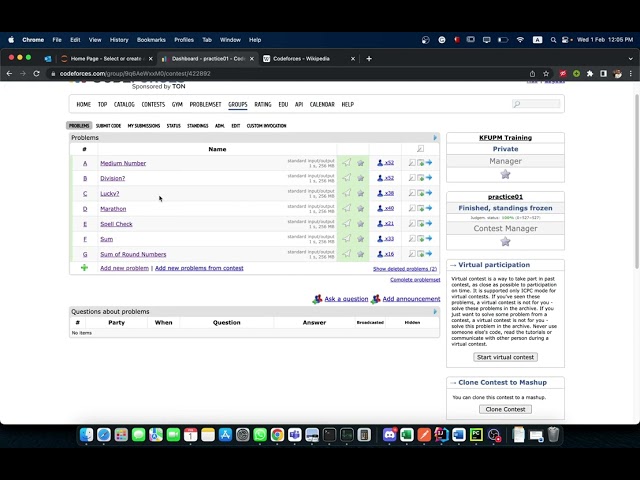
Task: Reload page with Chrome refresh icon
Action: coord(36,73)
